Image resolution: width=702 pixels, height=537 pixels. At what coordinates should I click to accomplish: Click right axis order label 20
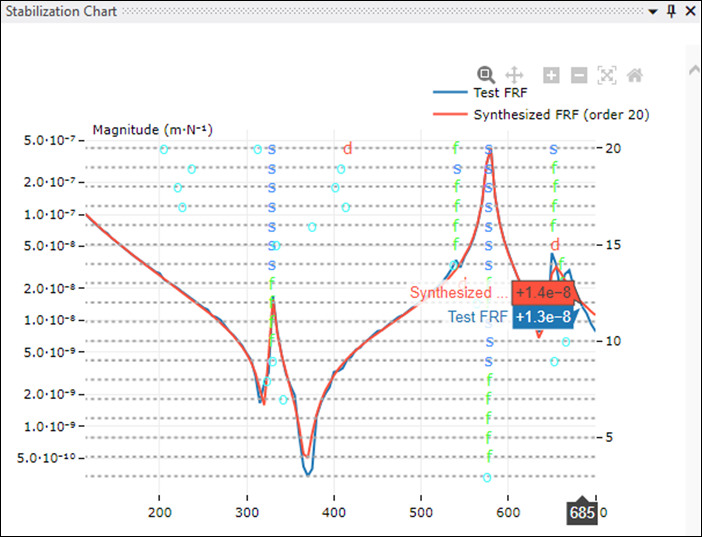[x=613, y=148]
